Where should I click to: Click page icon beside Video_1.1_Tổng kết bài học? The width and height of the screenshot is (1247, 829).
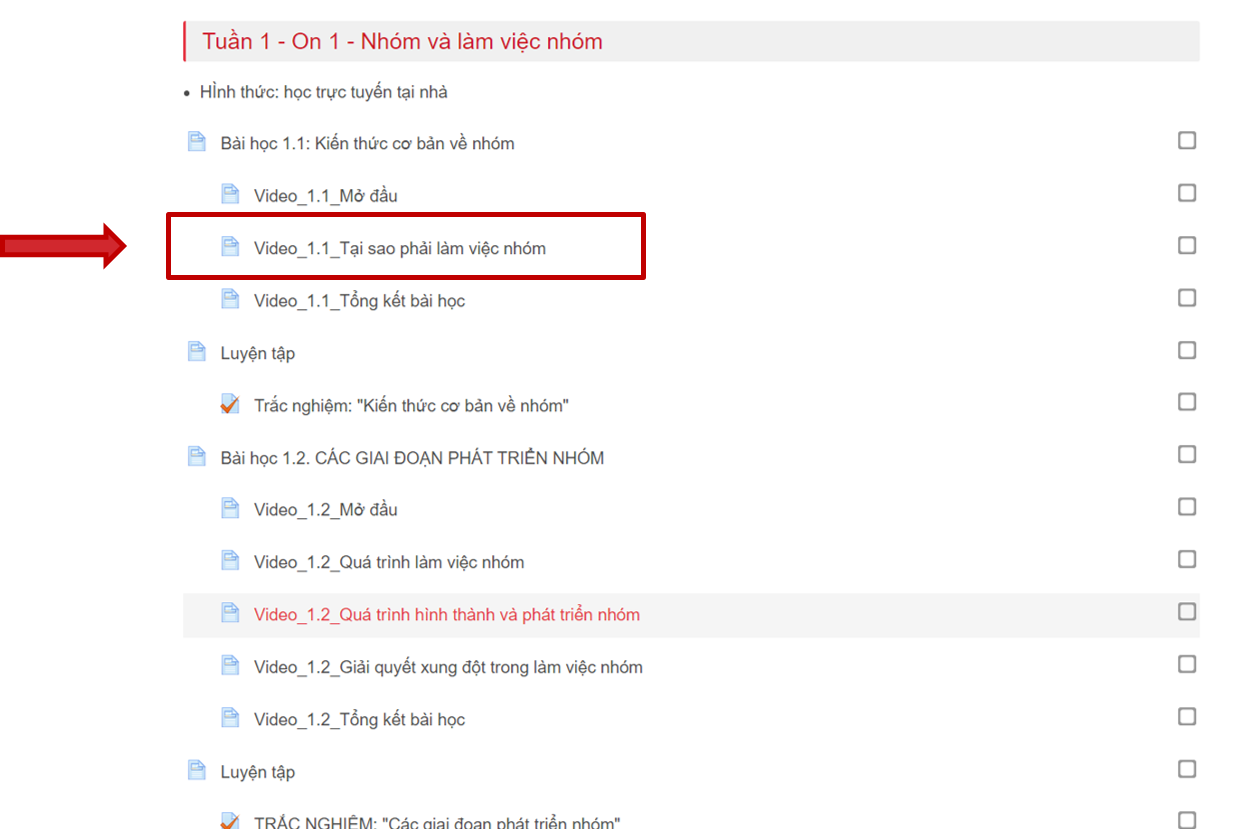click(230, 299)
